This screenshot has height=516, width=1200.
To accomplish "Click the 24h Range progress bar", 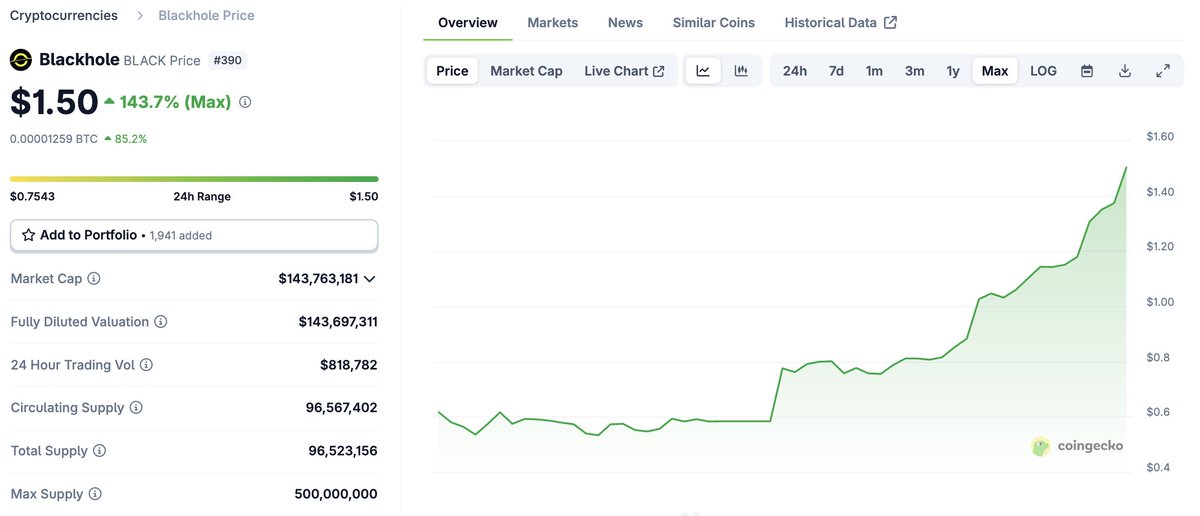I will 194,179.
